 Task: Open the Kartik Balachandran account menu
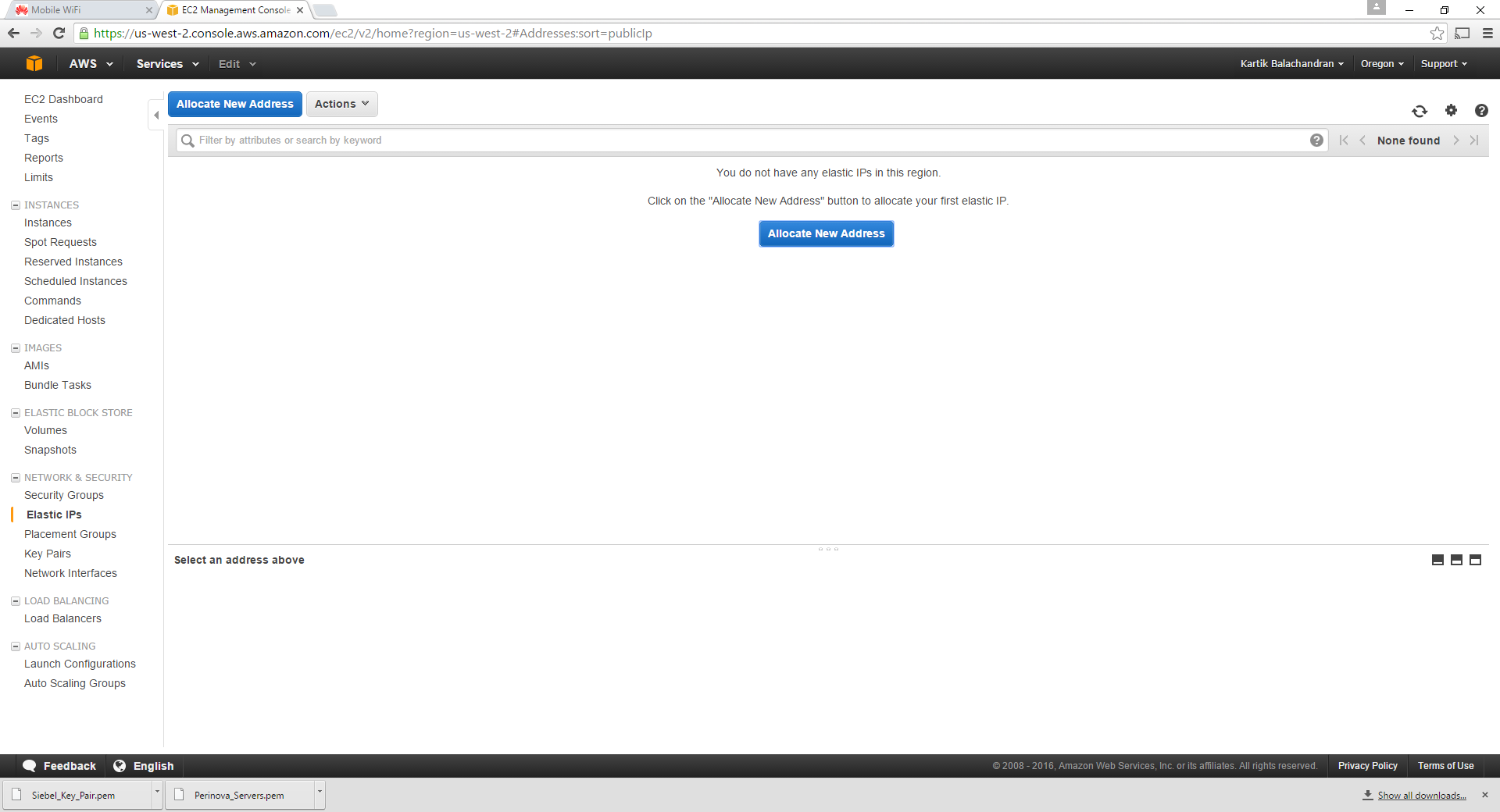(1292, 64)
